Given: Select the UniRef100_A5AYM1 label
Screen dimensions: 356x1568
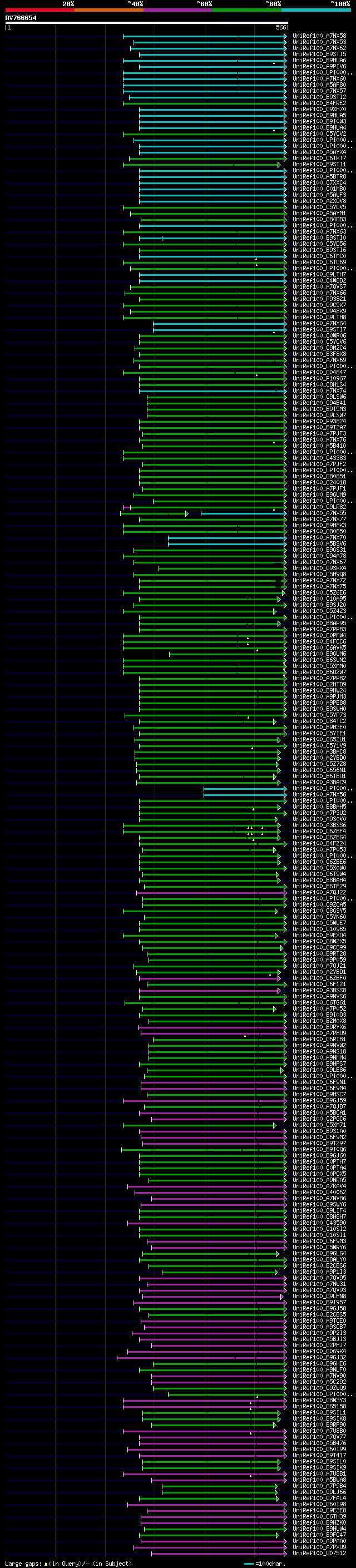Looking at the screenshot, I should pyautogui.click(x=319, y=213).
